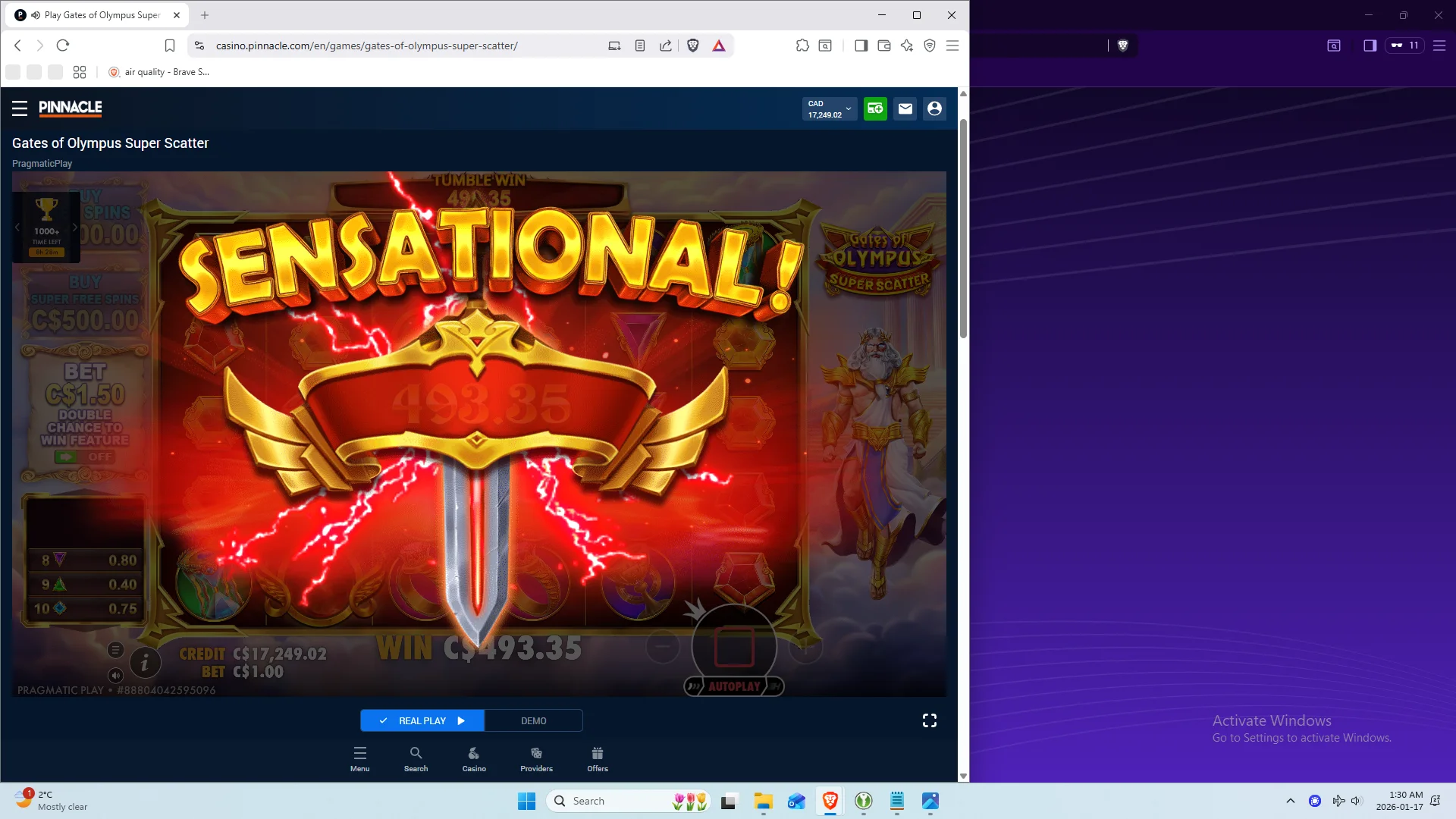The width and height of the screenshot is (1456, 819).
Task: Click the game info button
Action: (145, 663)
